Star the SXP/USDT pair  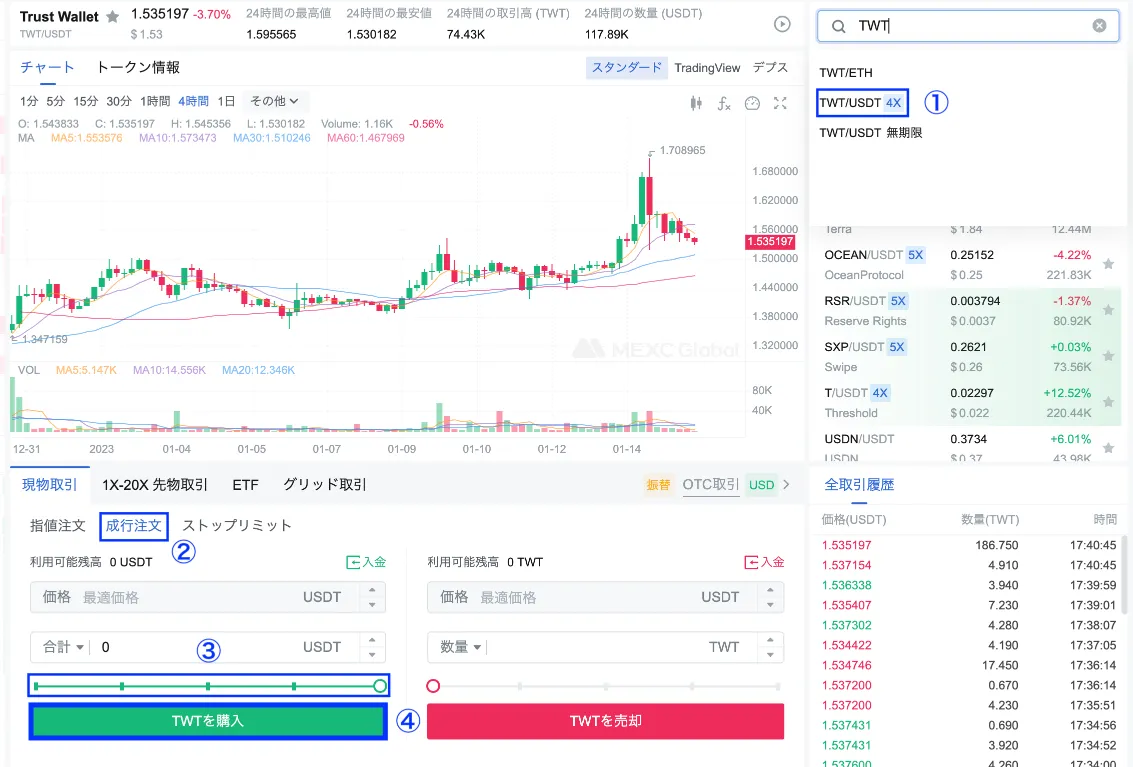1108,356
